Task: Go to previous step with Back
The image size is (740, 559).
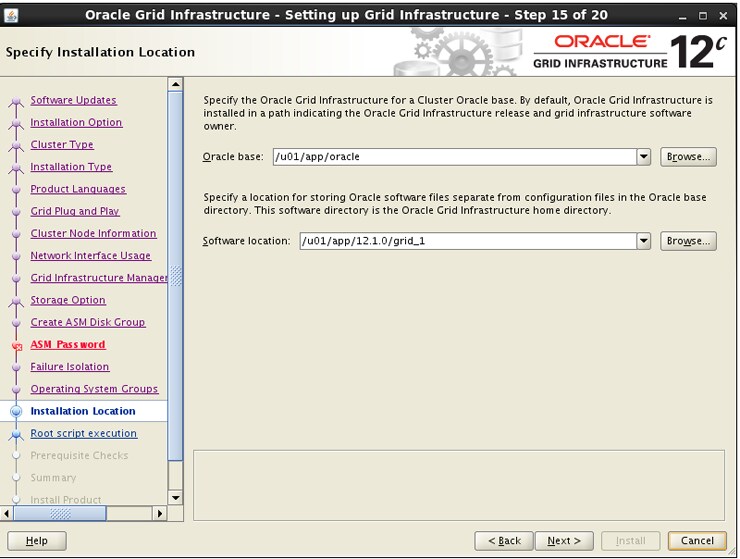Action: click(x=504, y=541)
